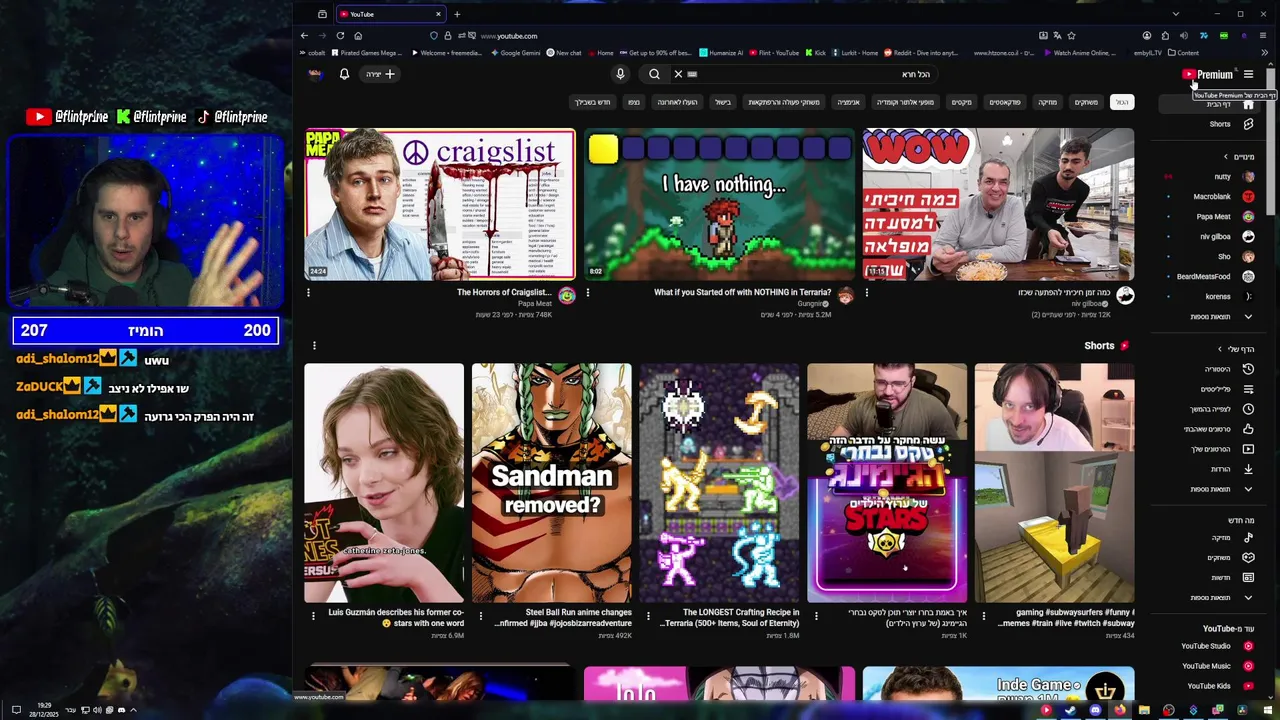Expand the 'You' page header arrow

coord(1219,349)
